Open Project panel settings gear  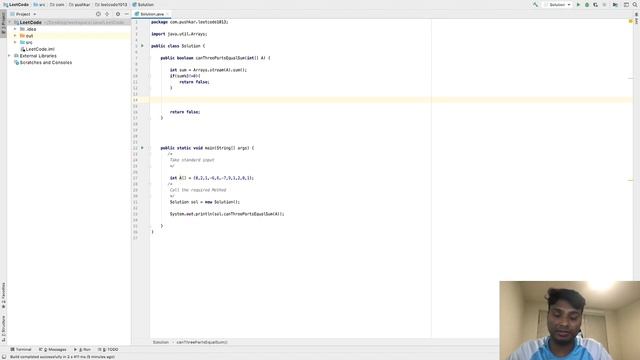tap(118, 14)
